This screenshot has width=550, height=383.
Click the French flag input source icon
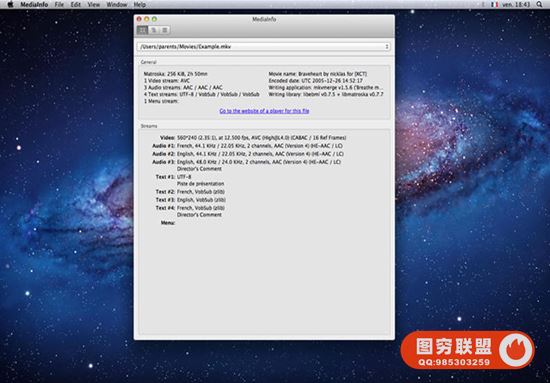point(495,5)
